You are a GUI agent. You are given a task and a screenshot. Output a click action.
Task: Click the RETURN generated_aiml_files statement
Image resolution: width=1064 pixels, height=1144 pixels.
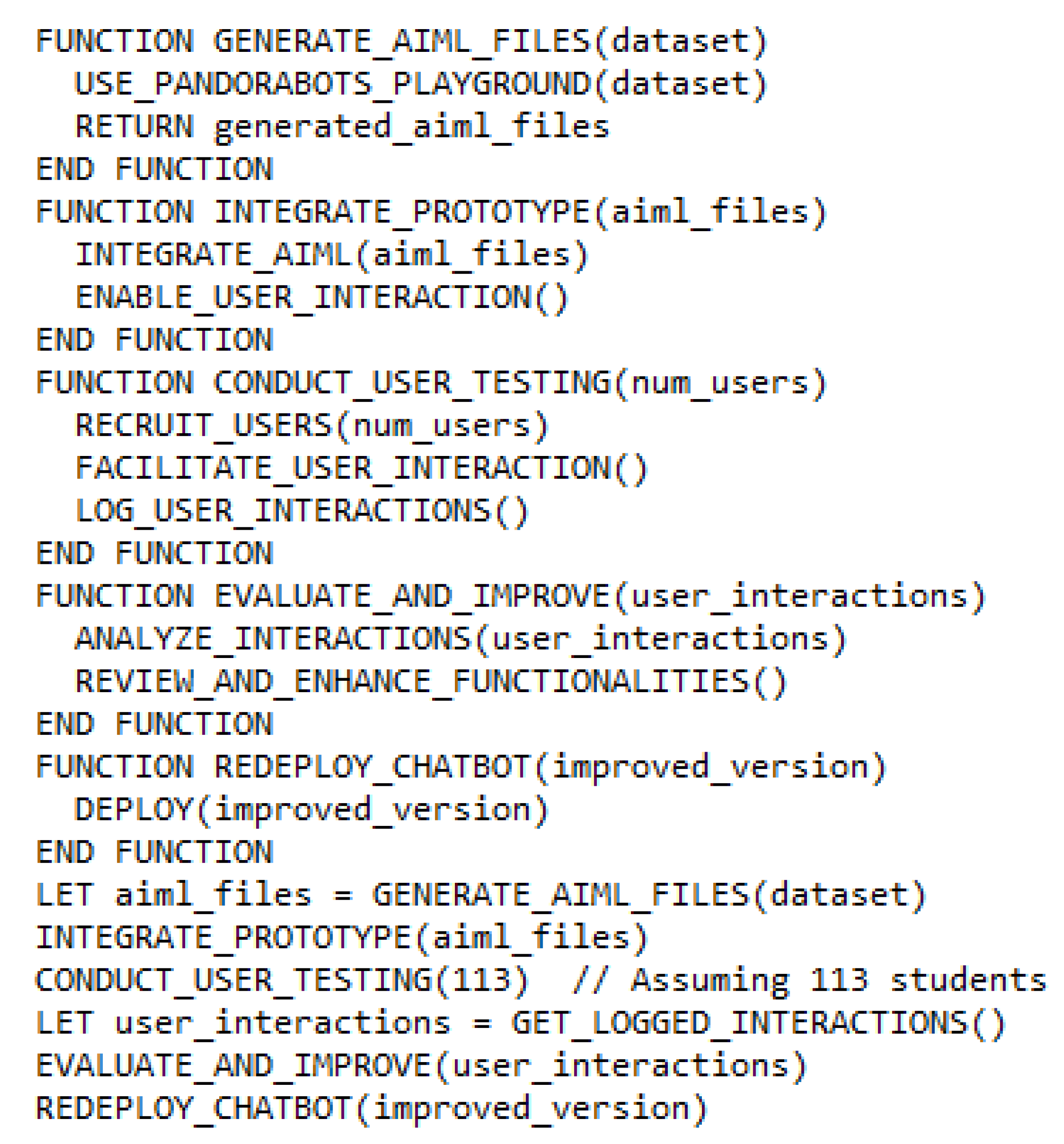342,127
